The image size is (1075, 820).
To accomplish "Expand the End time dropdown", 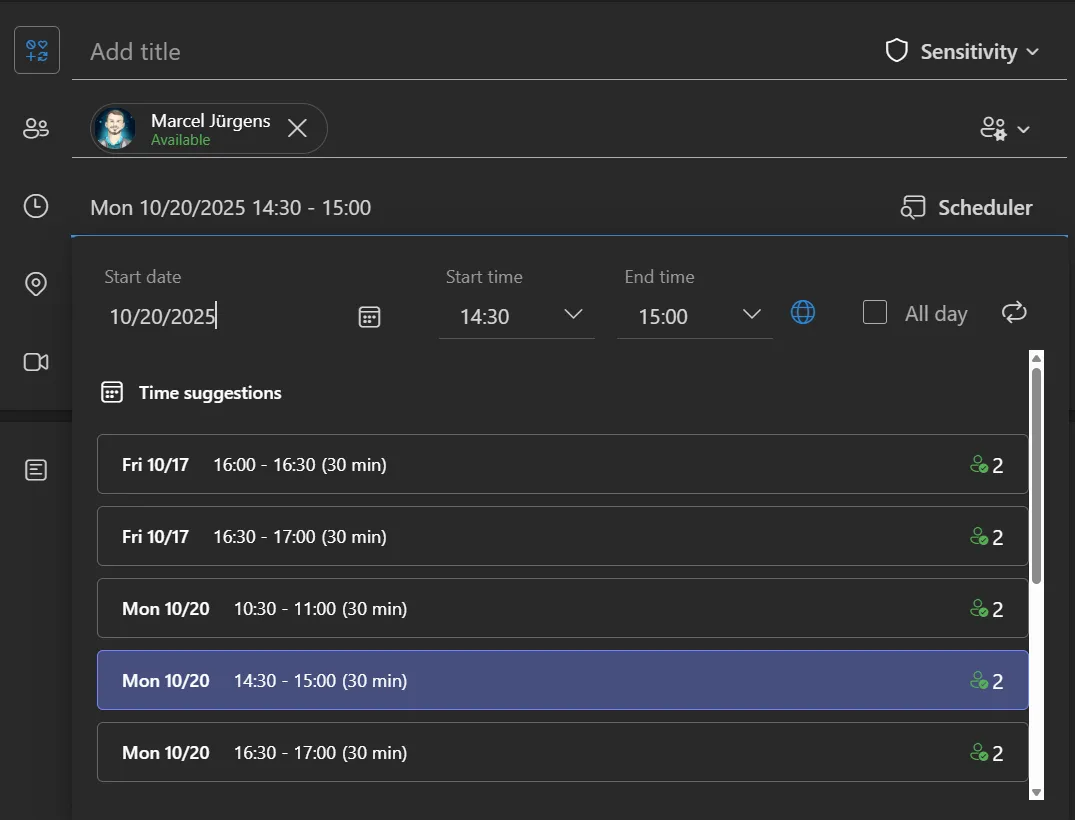I will 752,315.
